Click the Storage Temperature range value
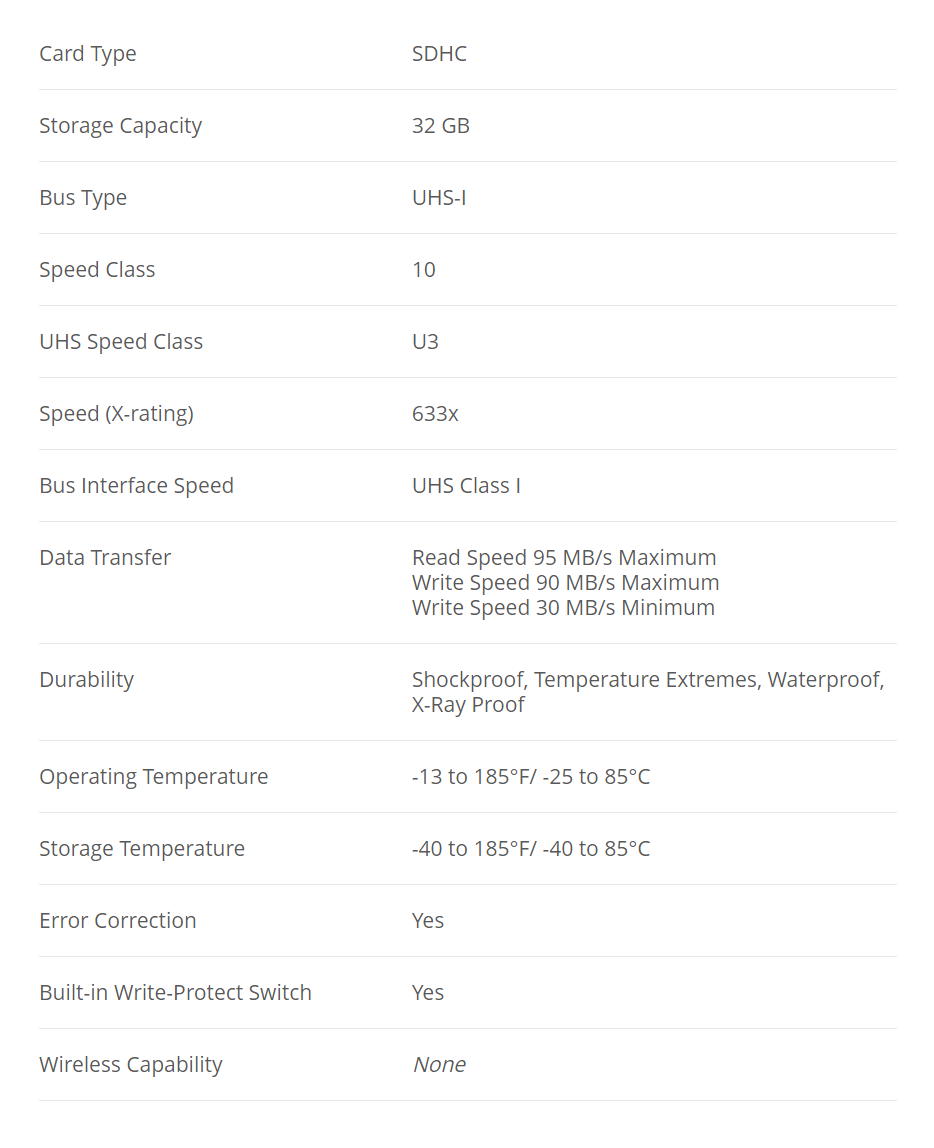Viewport: 934px width, 1148px height. (x=531, y=849)
